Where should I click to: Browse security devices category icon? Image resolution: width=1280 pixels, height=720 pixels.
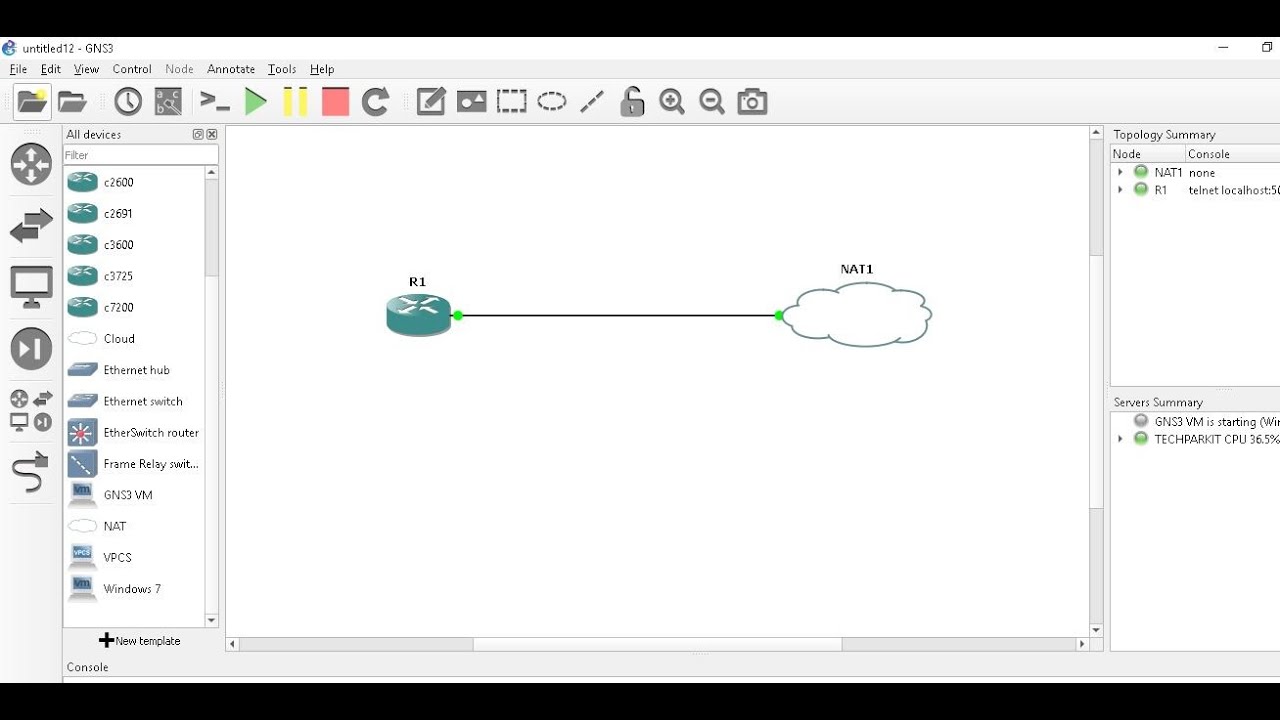coord(31,348)
